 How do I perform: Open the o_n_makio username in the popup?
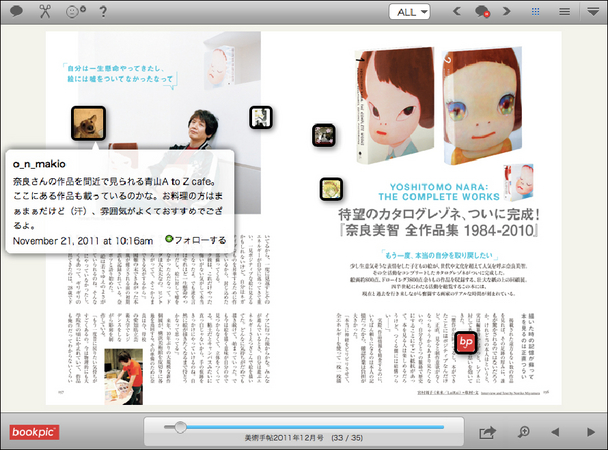[39, 164]
